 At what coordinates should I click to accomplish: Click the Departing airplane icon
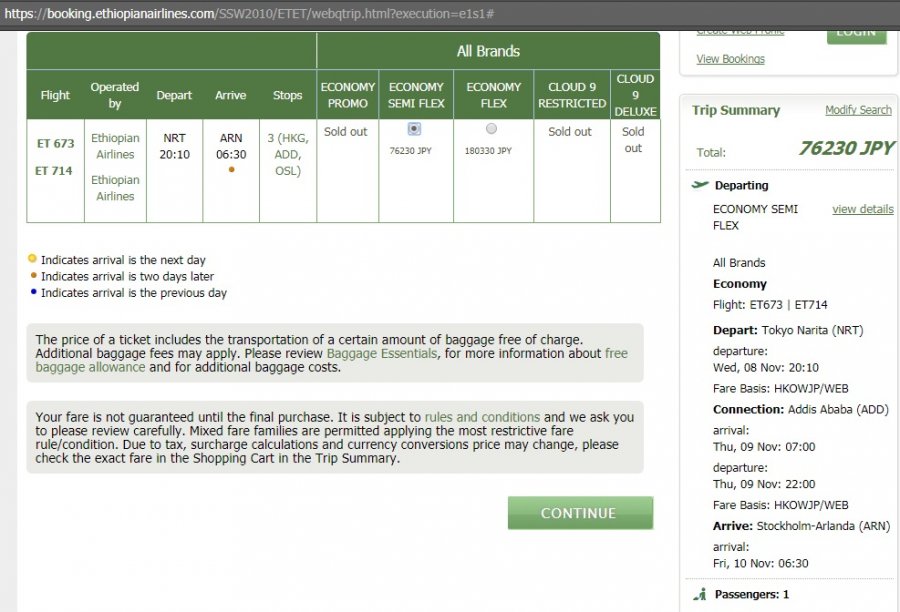pos(699,185)
